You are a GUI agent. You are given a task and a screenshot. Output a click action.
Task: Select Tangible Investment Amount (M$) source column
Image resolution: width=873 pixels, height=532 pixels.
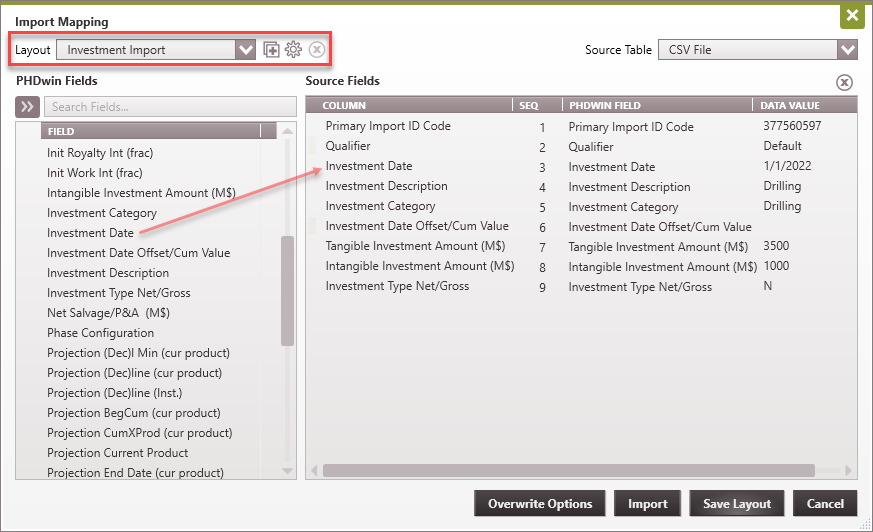pos(415,246)
